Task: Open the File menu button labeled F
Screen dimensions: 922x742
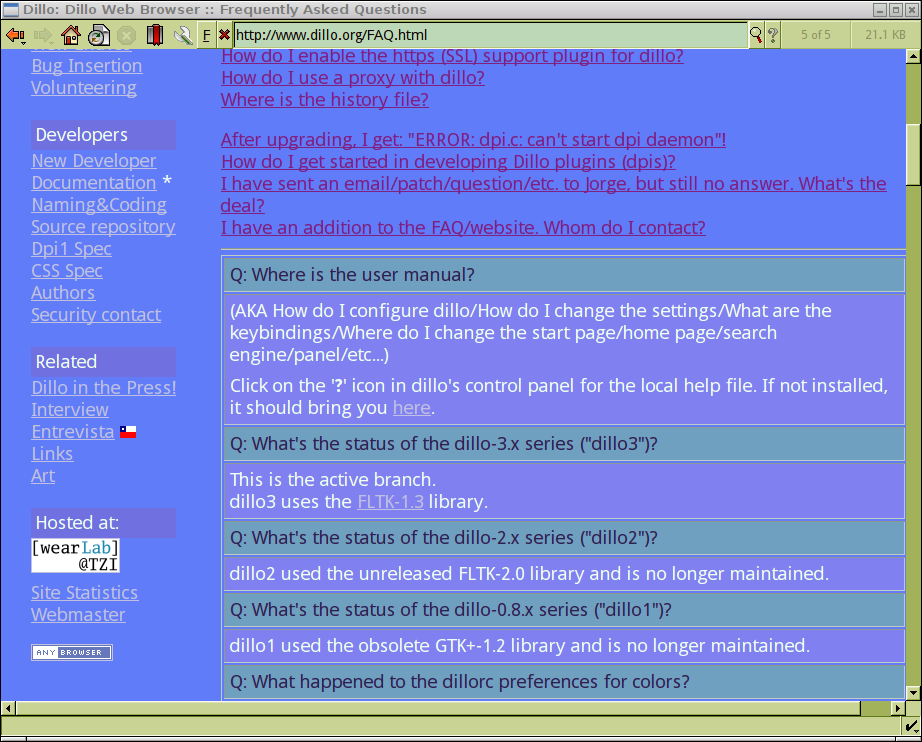Action: tap(206, 36)
